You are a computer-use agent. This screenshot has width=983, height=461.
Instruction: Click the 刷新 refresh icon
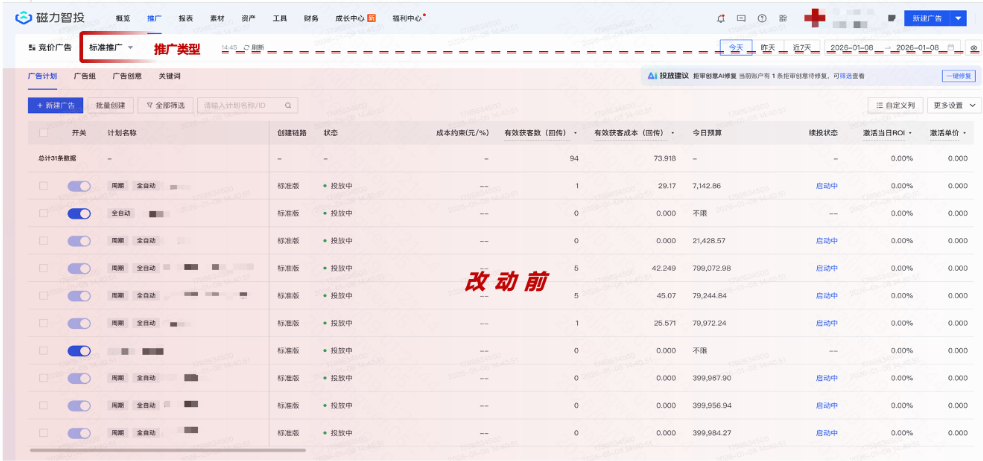[246, 48]
